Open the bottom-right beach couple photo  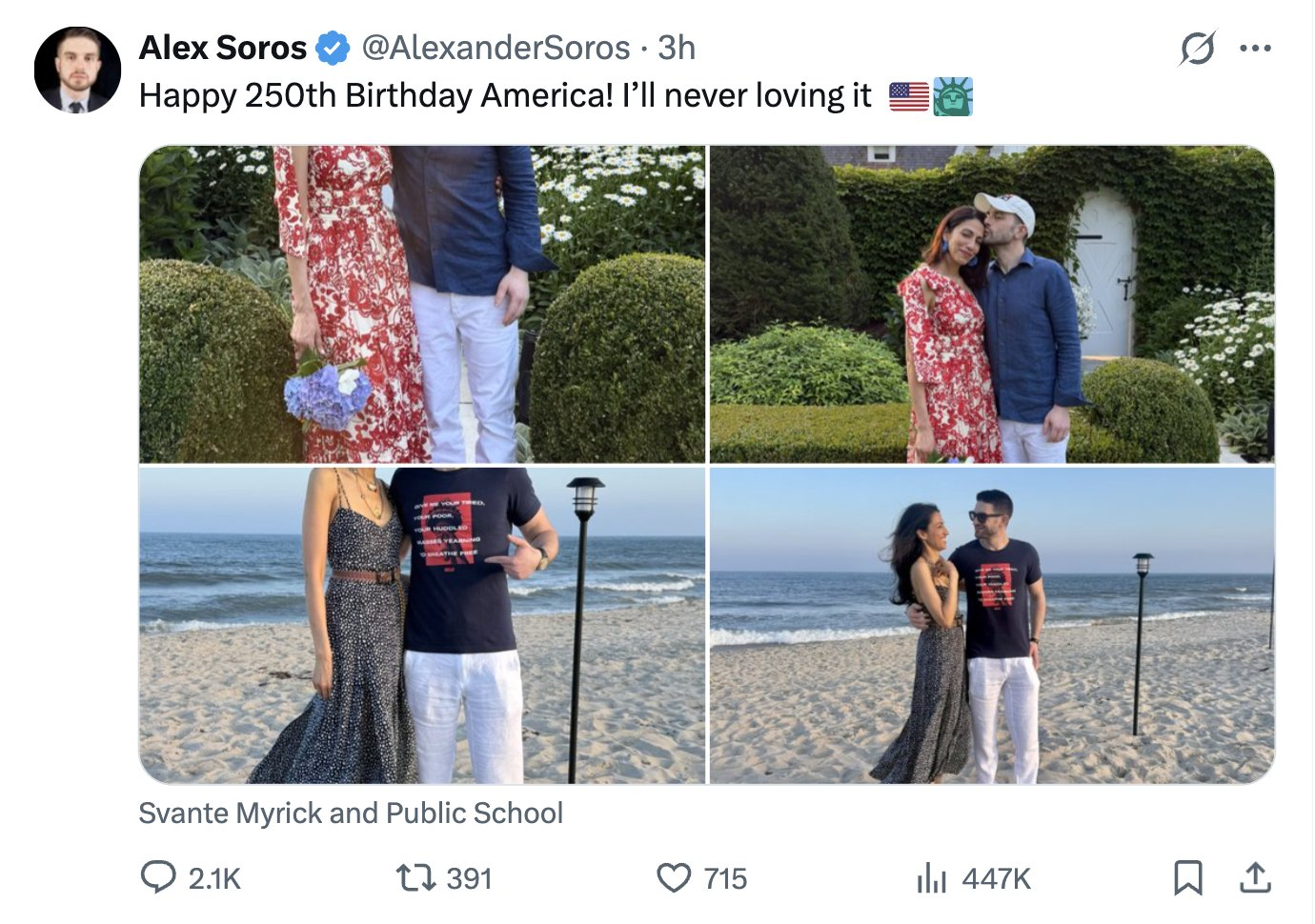pyautogui.click(x=992, y=625)
